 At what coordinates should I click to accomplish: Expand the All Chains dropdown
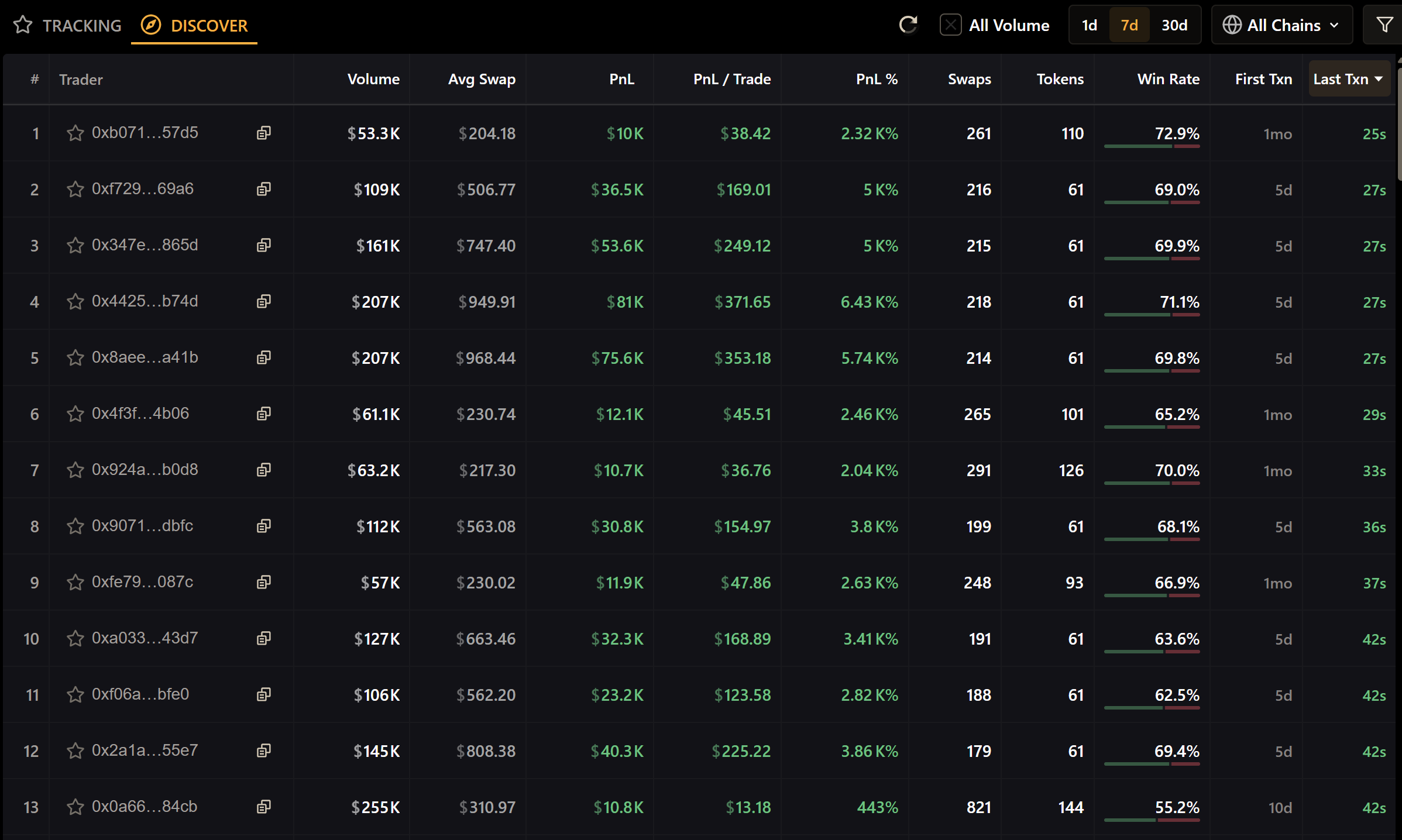(x=1281, y=25)
